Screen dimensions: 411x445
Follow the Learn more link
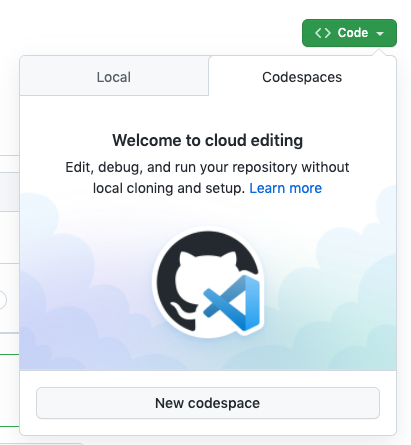click(x=286, y=188)
